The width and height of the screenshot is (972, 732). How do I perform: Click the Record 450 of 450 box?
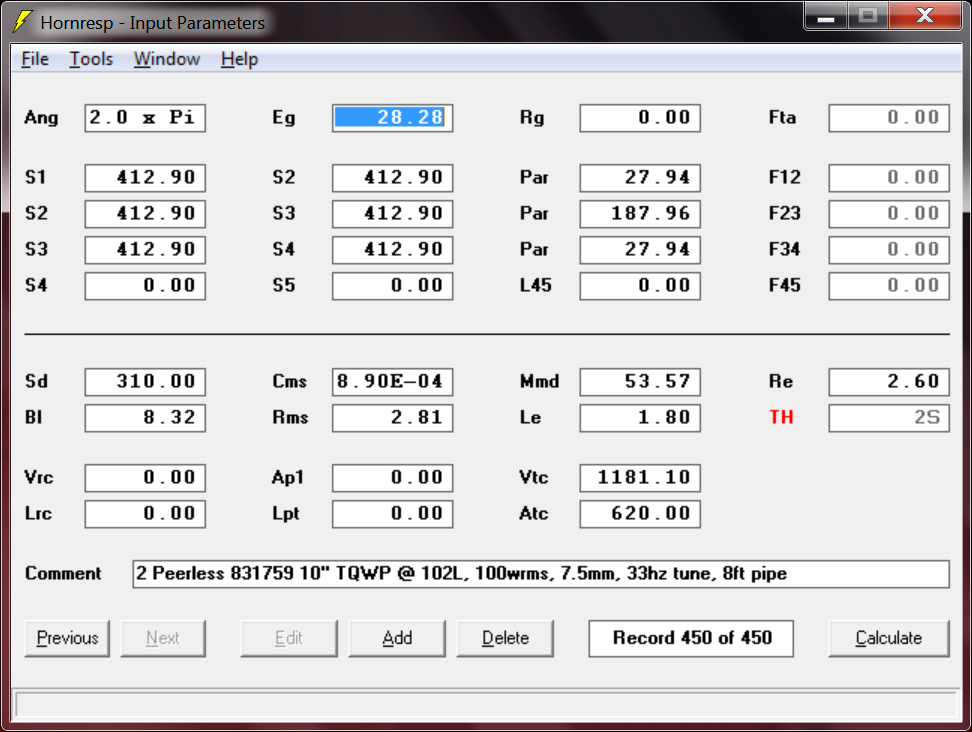tap(691, 638)
